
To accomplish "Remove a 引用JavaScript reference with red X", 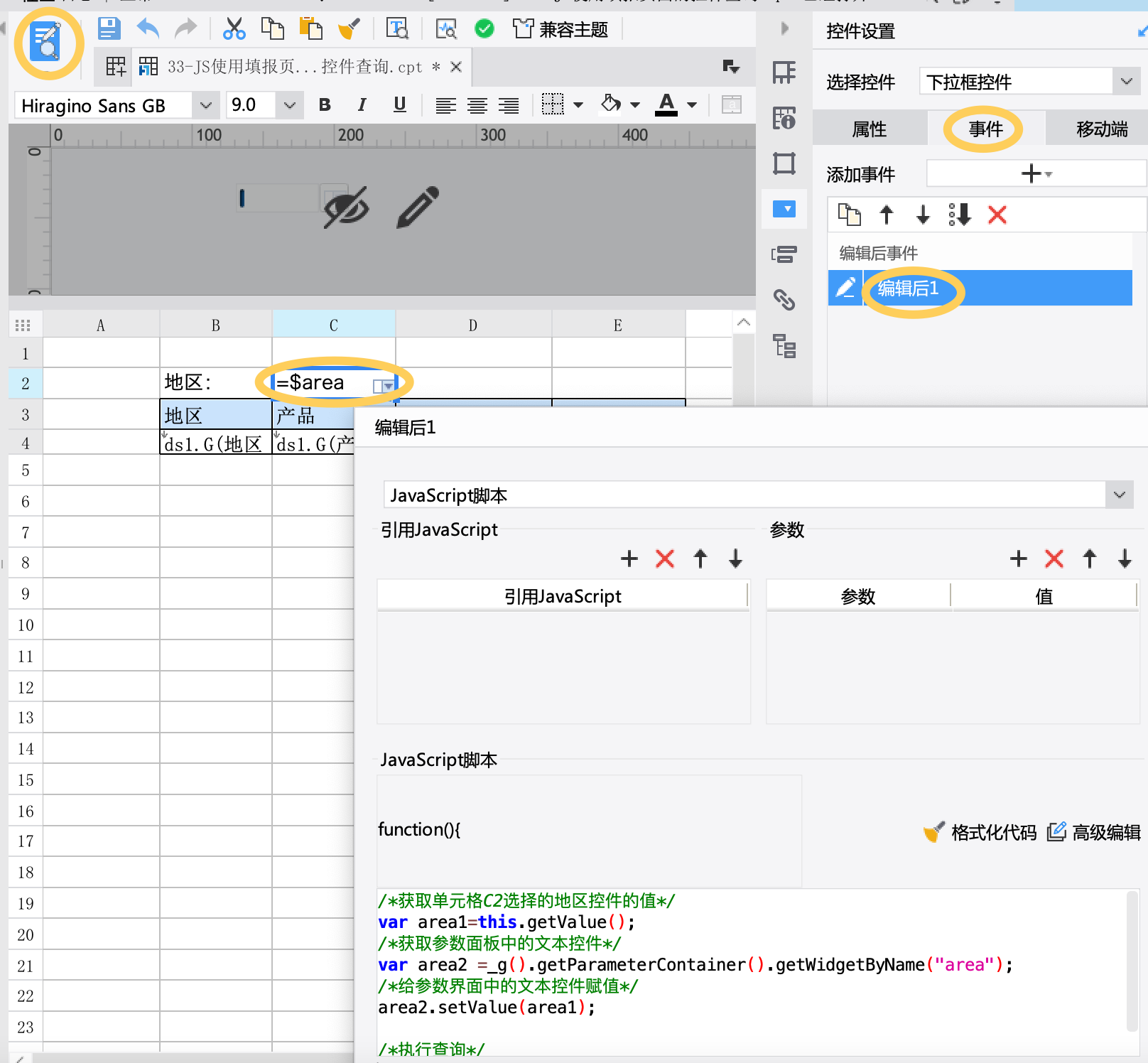I will 665,559.
